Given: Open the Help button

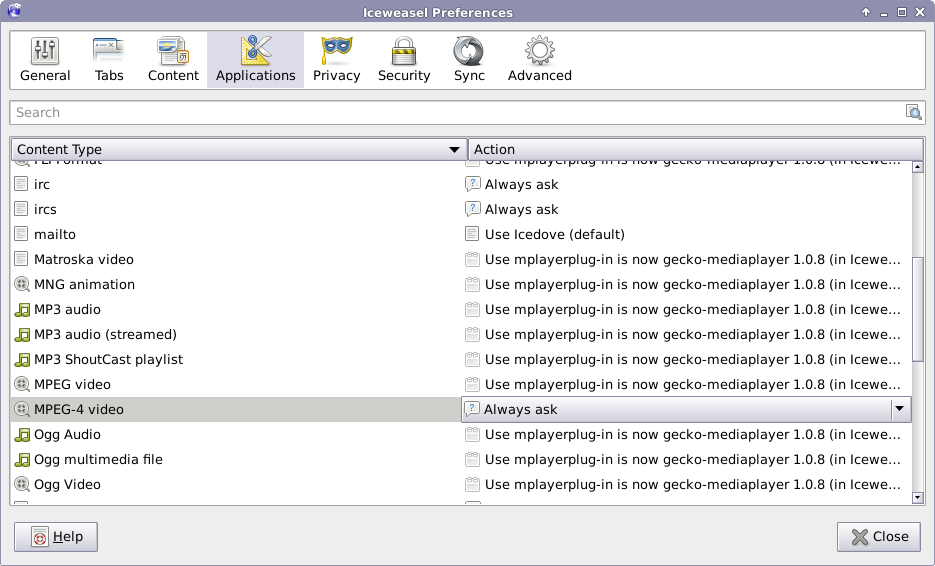Looking at the screenshot, I should coord(56,537).
